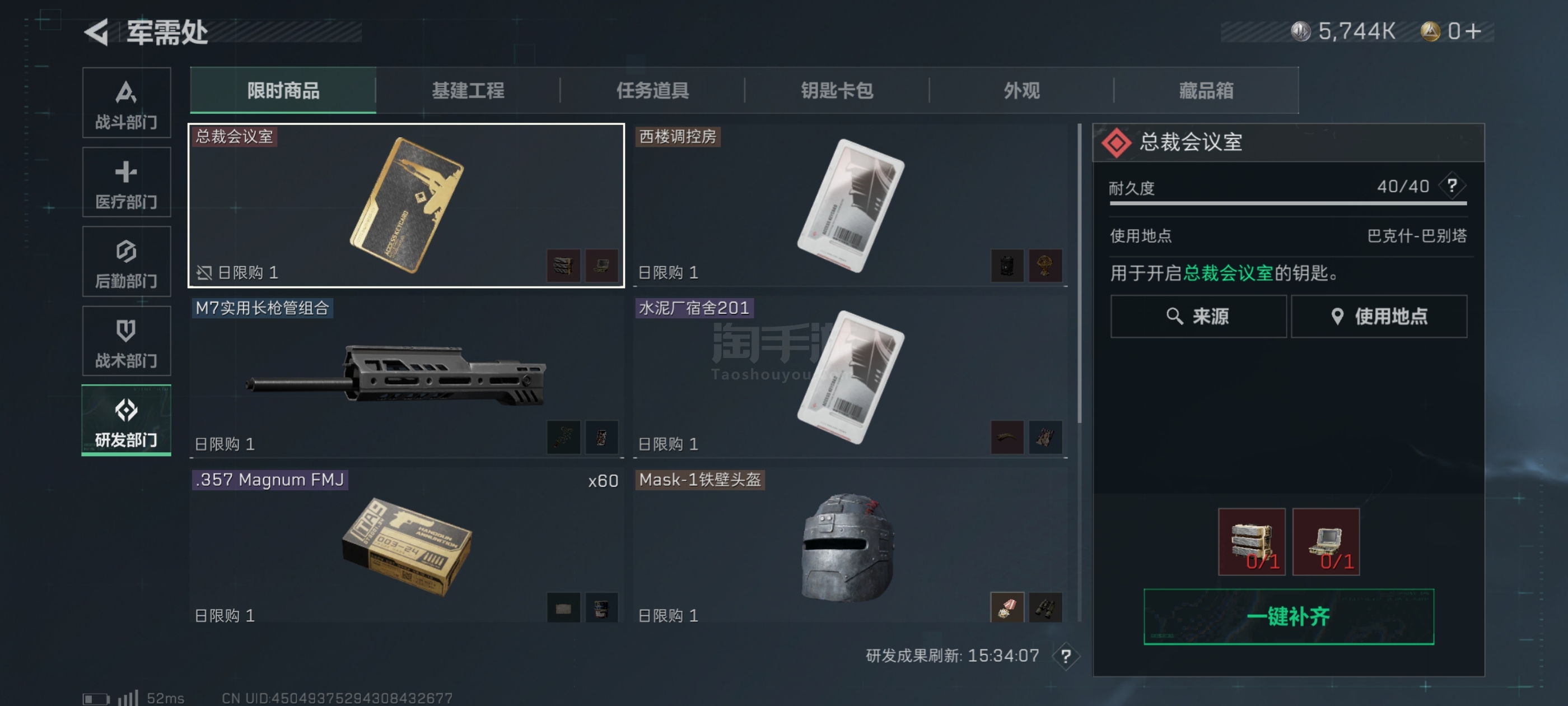Select the 西楼调控房 keycard item
This screenshot has width=1568, height=706.
(x=850, y=205)
